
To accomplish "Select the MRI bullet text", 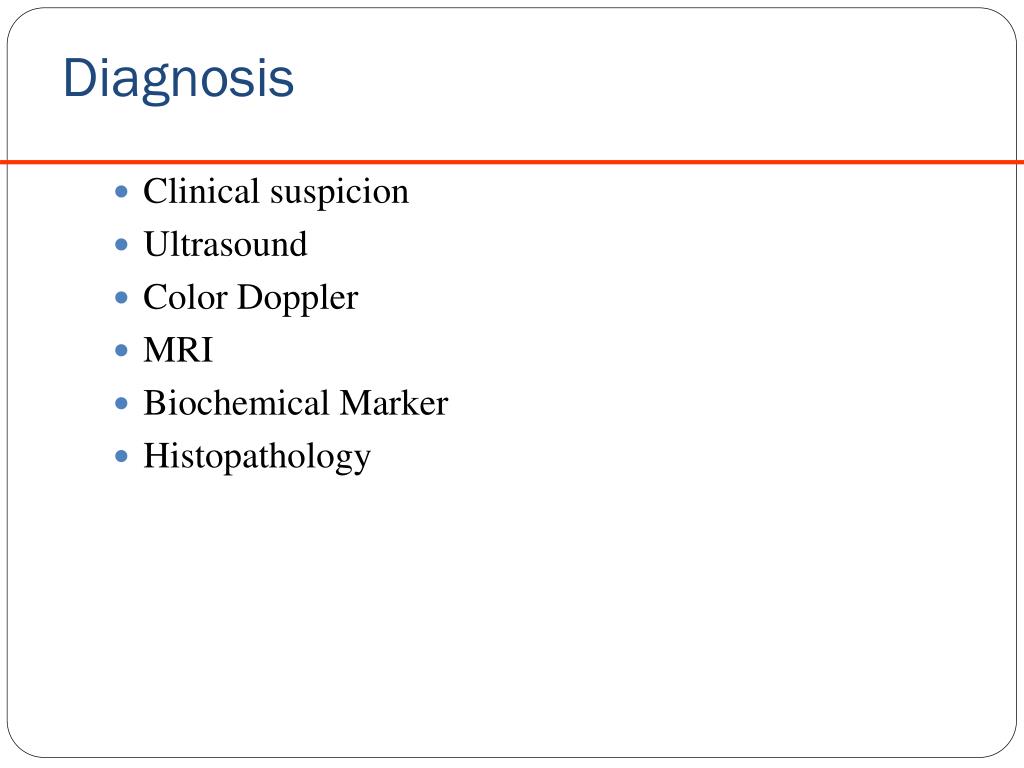I will pos(178,351).
